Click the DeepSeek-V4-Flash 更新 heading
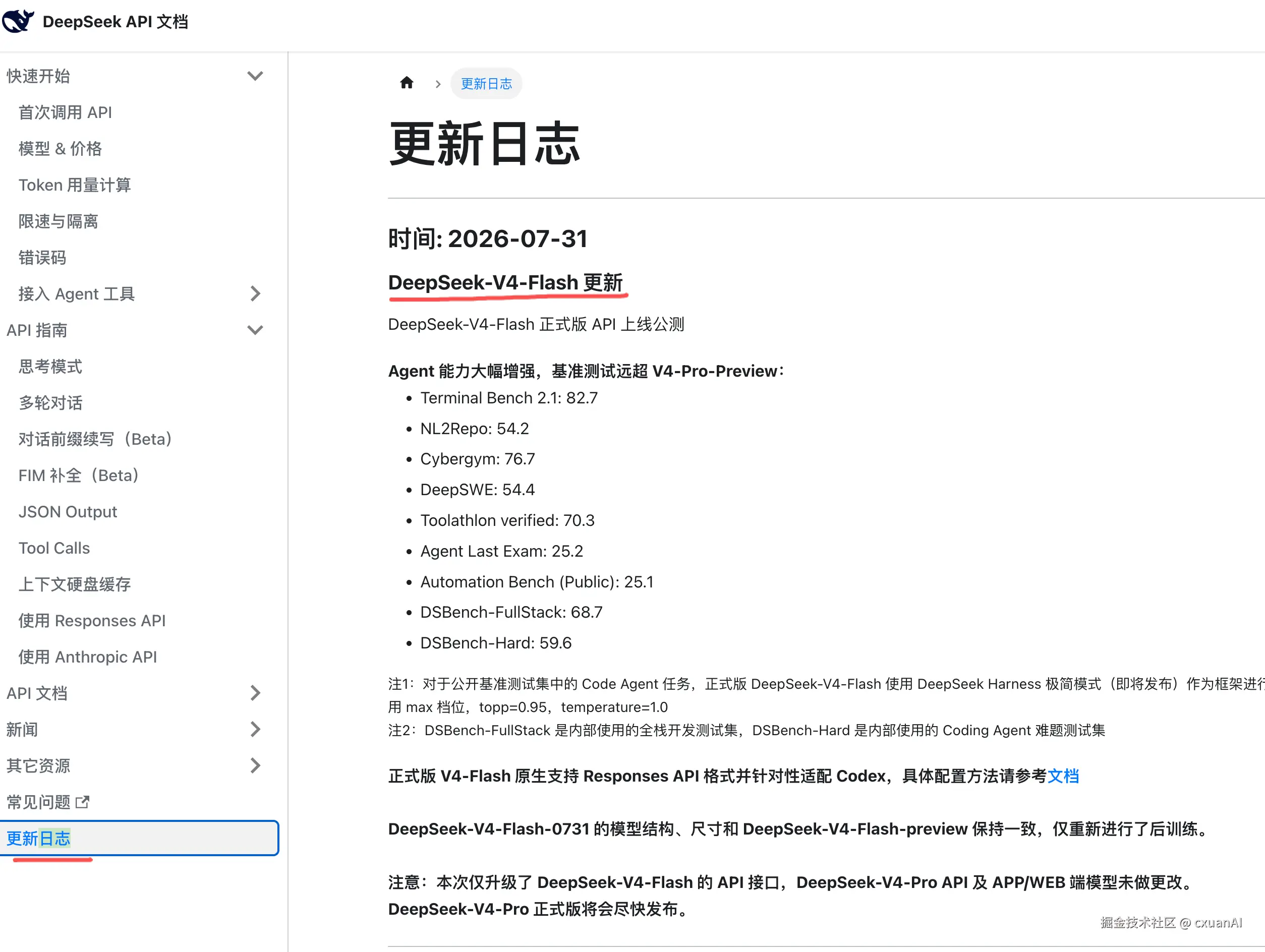1265x952 pixels. click(505, 282)
